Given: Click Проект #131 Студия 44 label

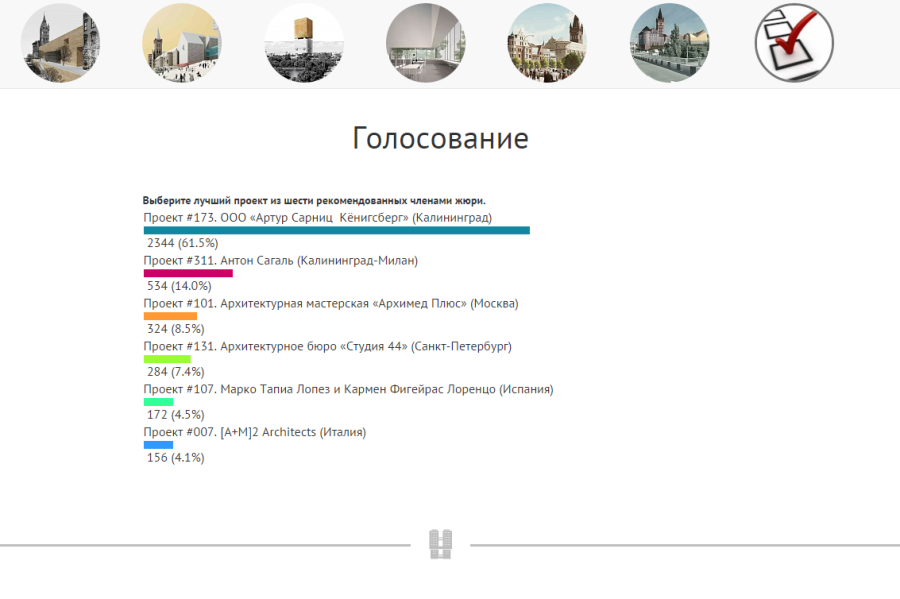Looking at the screenshot, I should 327,346.
